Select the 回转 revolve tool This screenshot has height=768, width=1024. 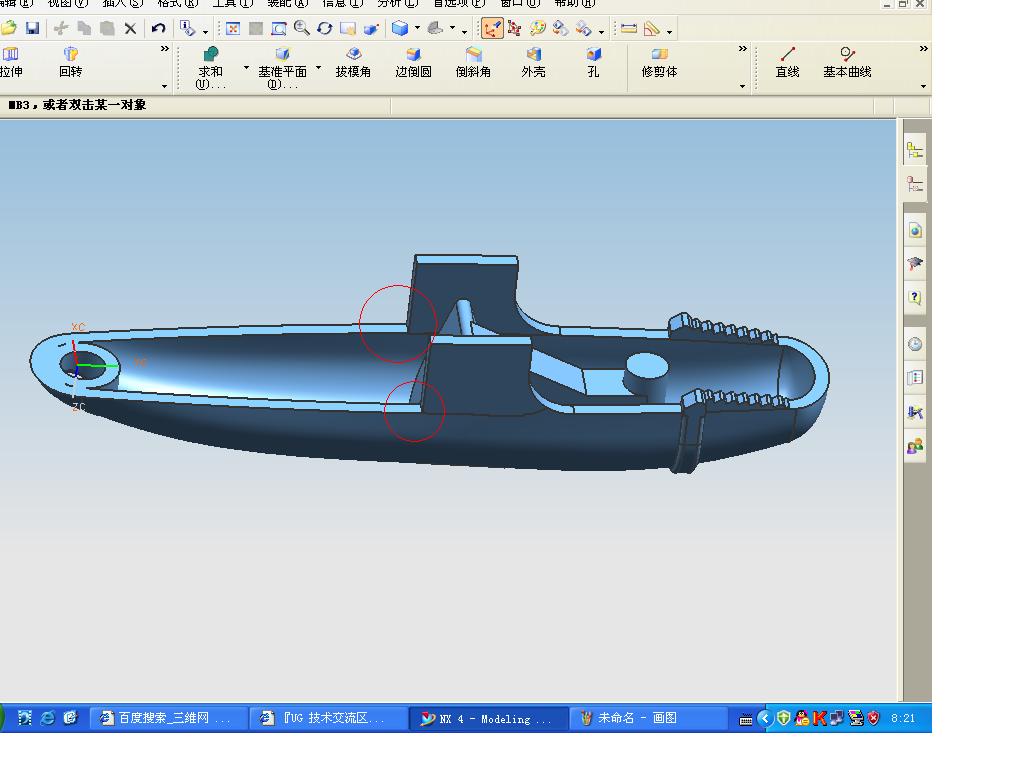coord(71,63)
